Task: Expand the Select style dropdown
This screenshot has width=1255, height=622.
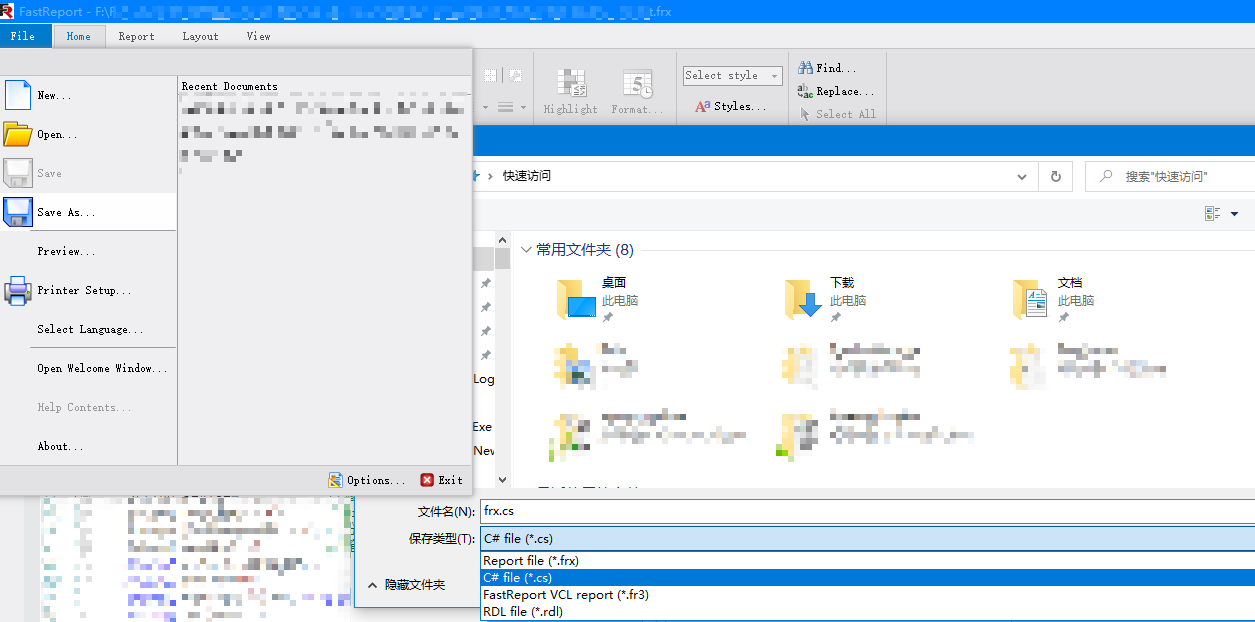Action: [x=773, y=76]
